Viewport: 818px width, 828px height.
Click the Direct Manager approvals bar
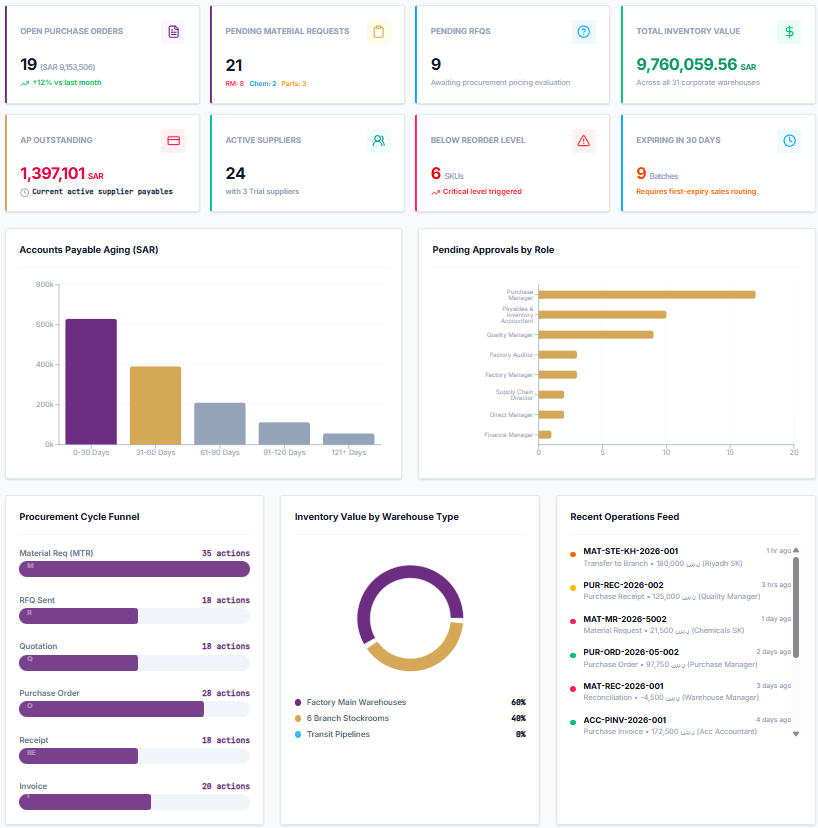pyautogui.click(x=551, y=415)
